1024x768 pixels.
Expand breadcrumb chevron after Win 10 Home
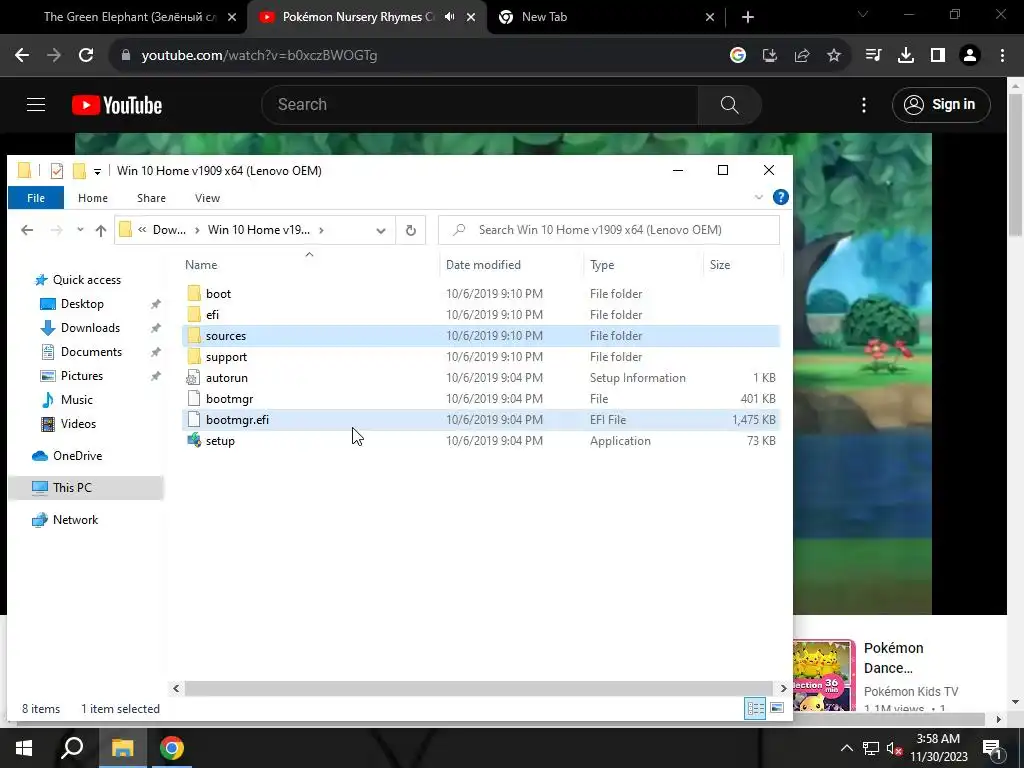321,230
